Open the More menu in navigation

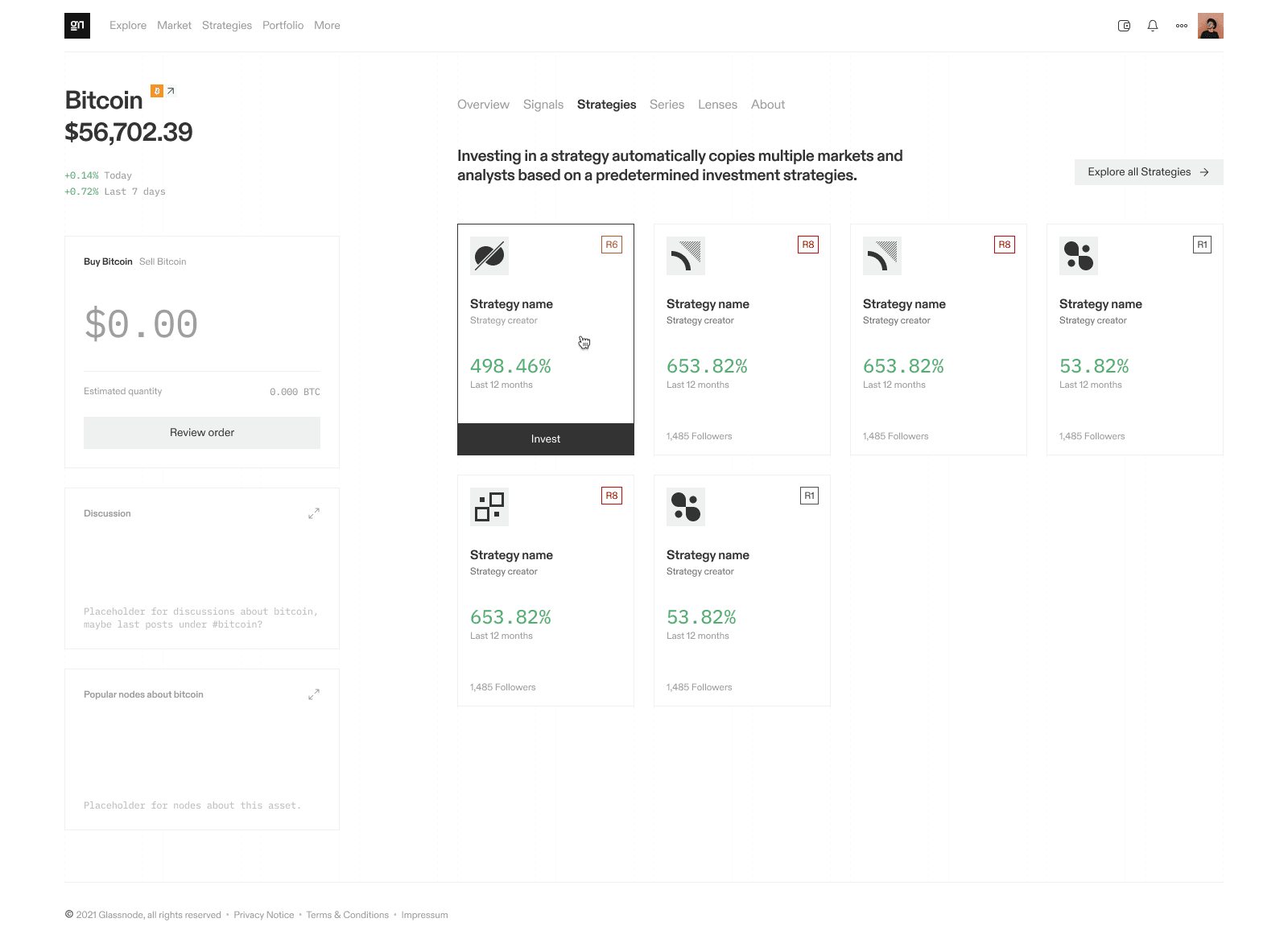(x=327, y=26)
